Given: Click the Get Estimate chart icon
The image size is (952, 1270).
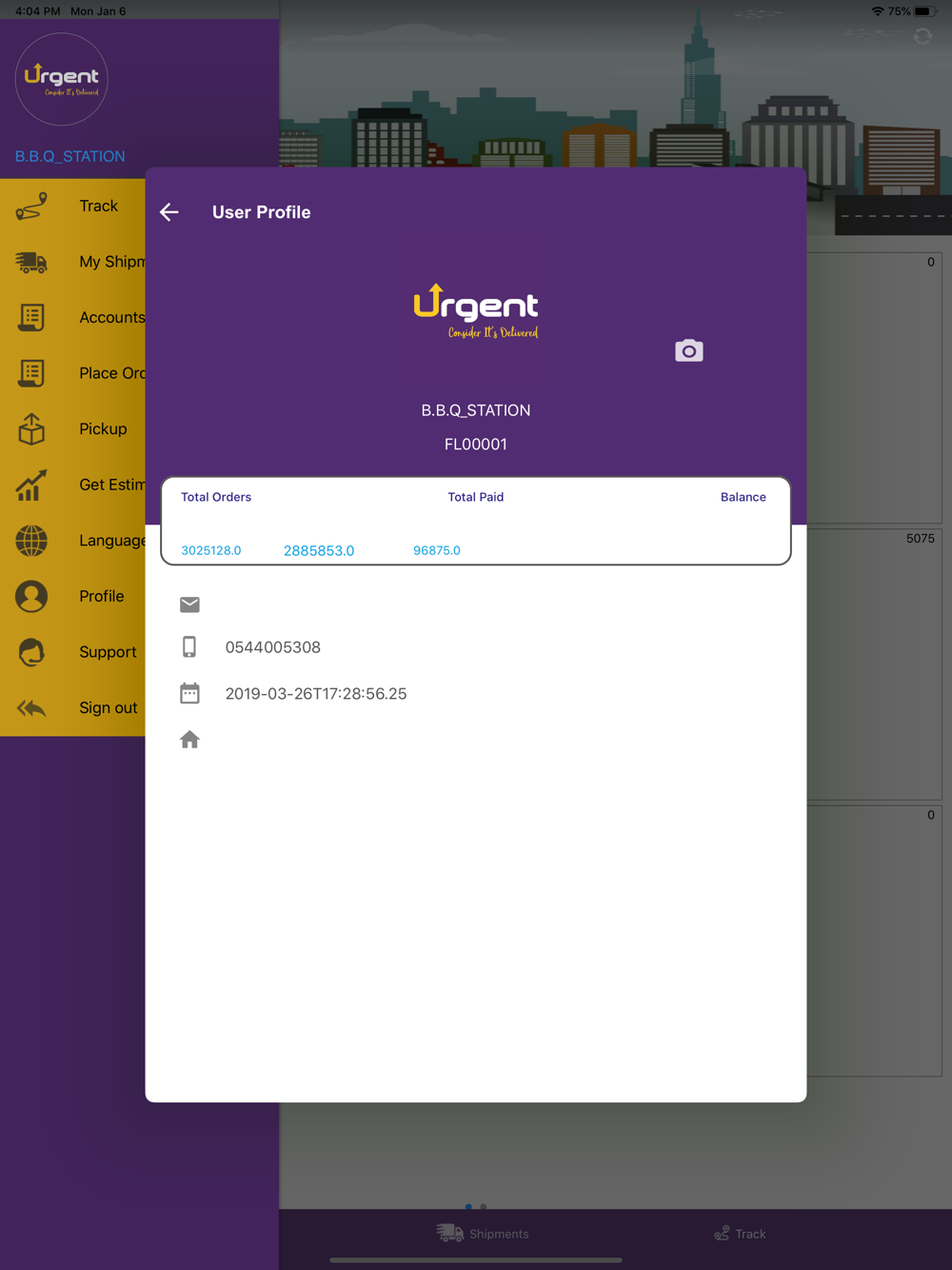Looking at the screenshot, I should click(x=31, y=485).
